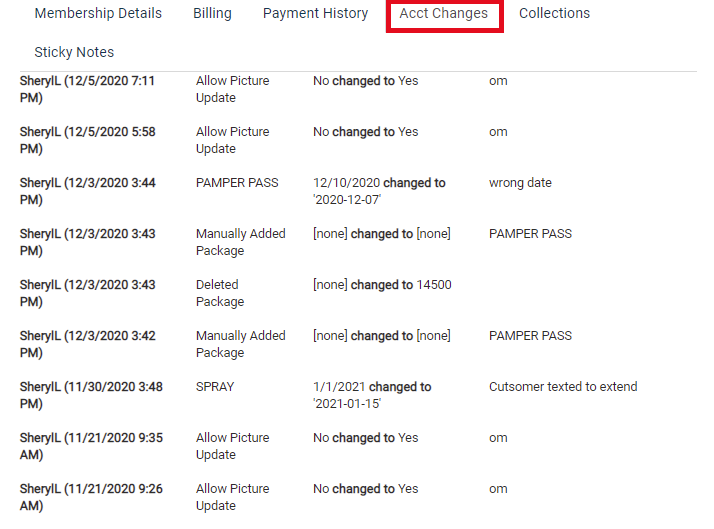Click the SherylL 11/21/2020 9:35 AM entry
This screenshot has height=529, width=714.
tap(91, 446)
